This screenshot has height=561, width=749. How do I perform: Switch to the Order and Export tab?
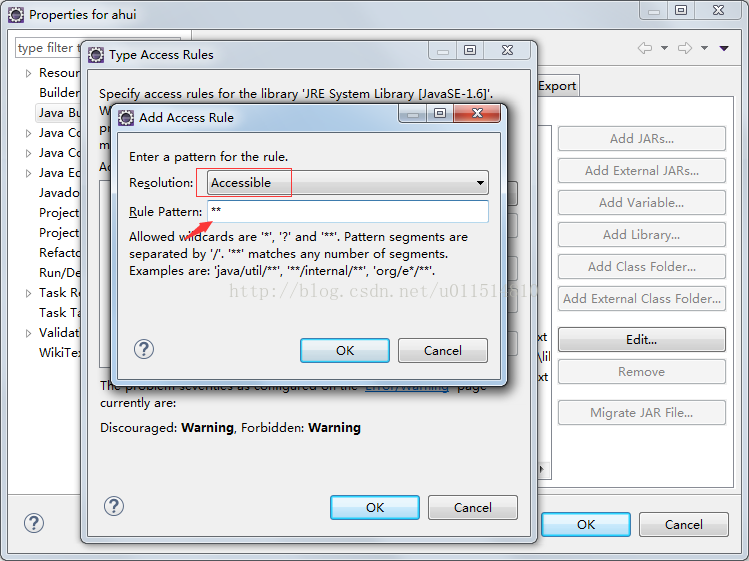coord(557,86)
